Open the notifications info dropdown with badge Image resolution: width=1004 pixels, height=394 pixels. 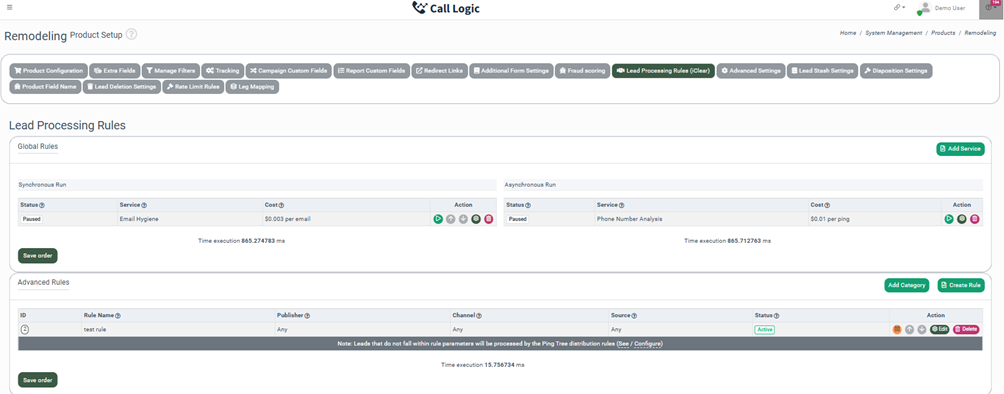pyautogui.click(x=991, y=9)
